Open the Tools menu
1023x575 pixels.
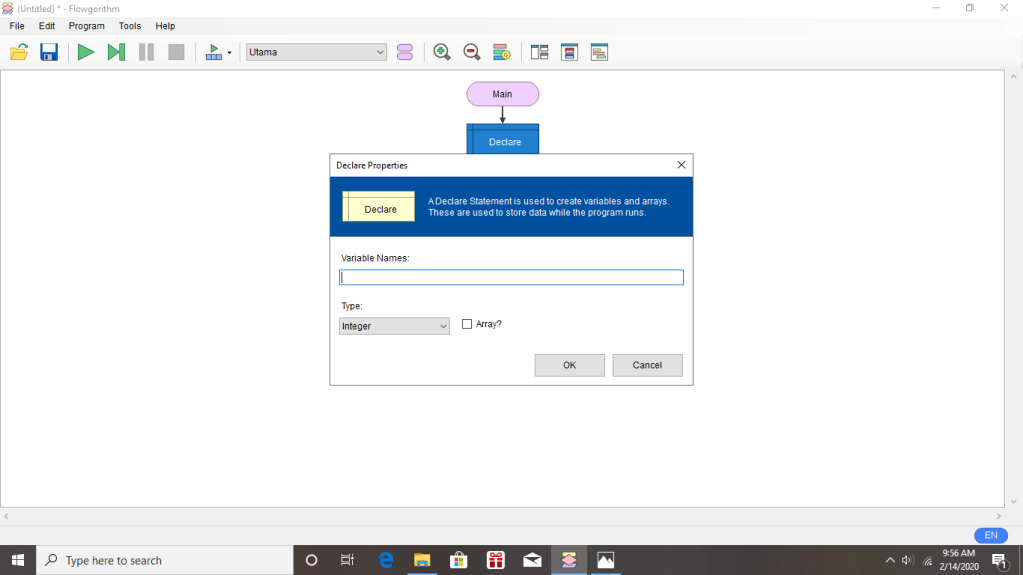click(130, 26)
